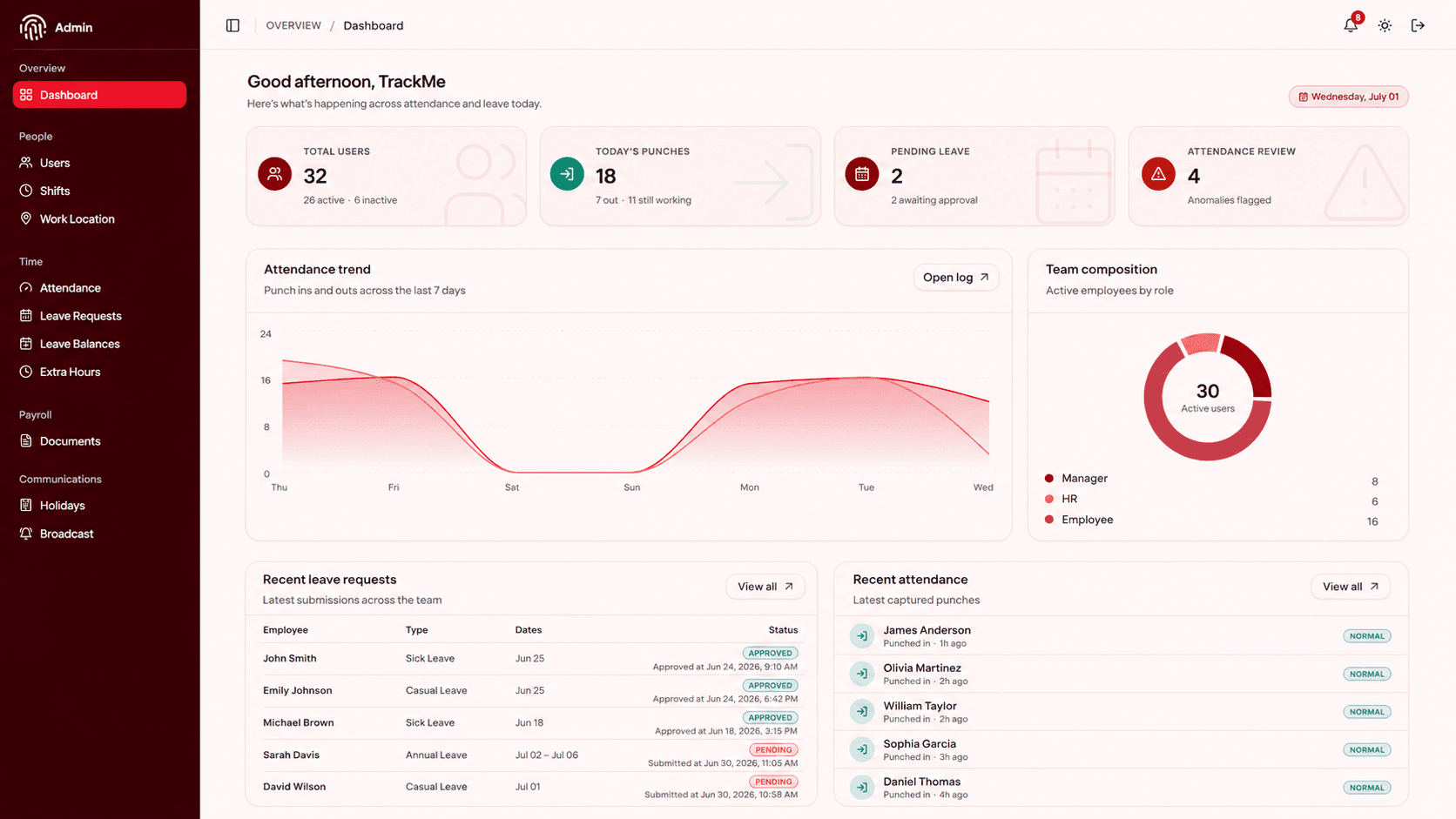The width and height of the screenshot is (1456, 819).
Task: Click the Dates column header
Action: [x=529, y=630]
